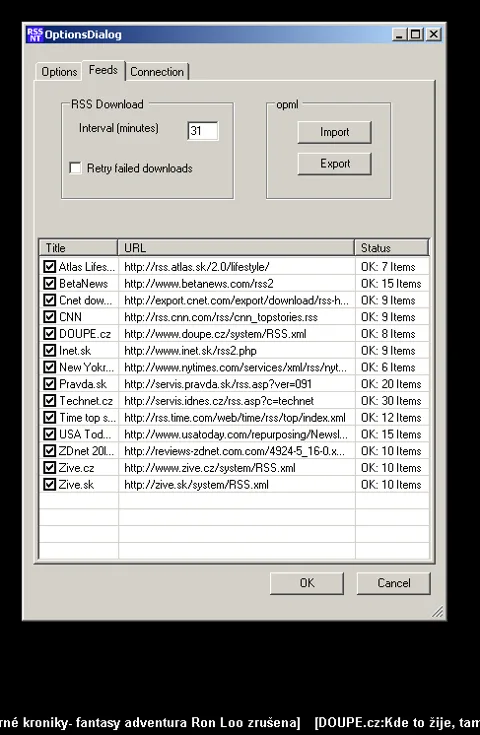Uncheck the Technet.cz feed checkbox

point(50,401)
